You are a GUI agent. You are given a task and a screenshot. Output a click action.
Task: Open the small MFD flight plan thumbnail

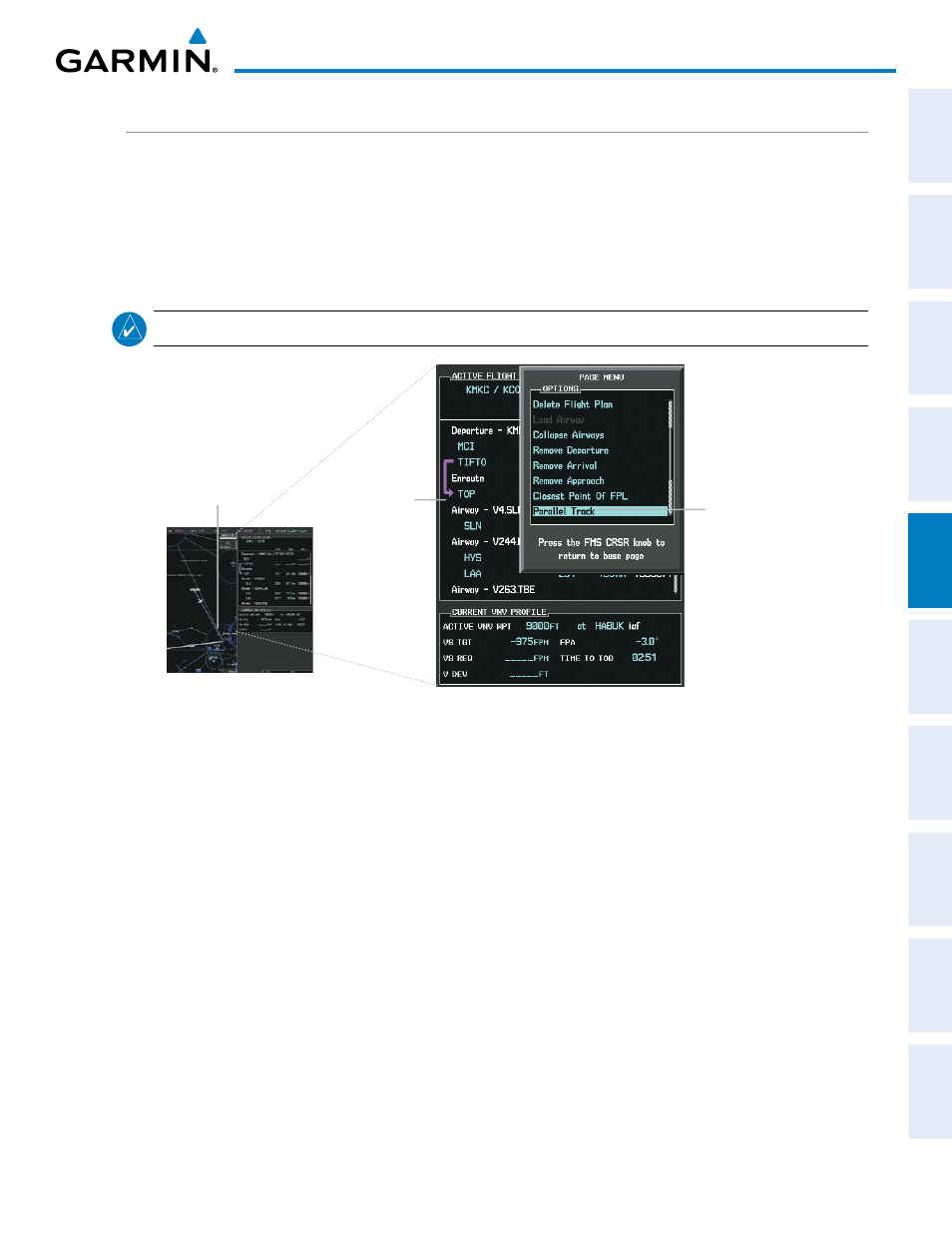[x=239, y=600]
